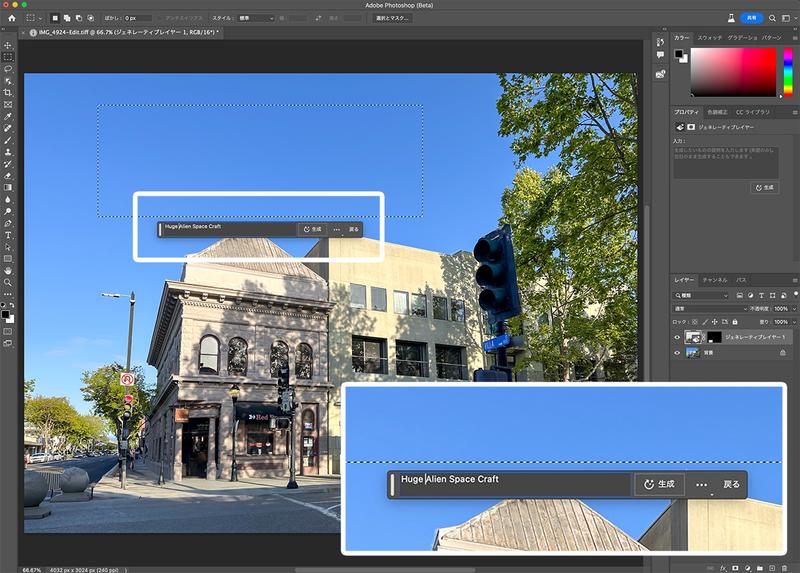The width and height of the screenshot is (800, 573).
Task: Toggle lock all padlock icon
Action: click(x=735, y=322)
